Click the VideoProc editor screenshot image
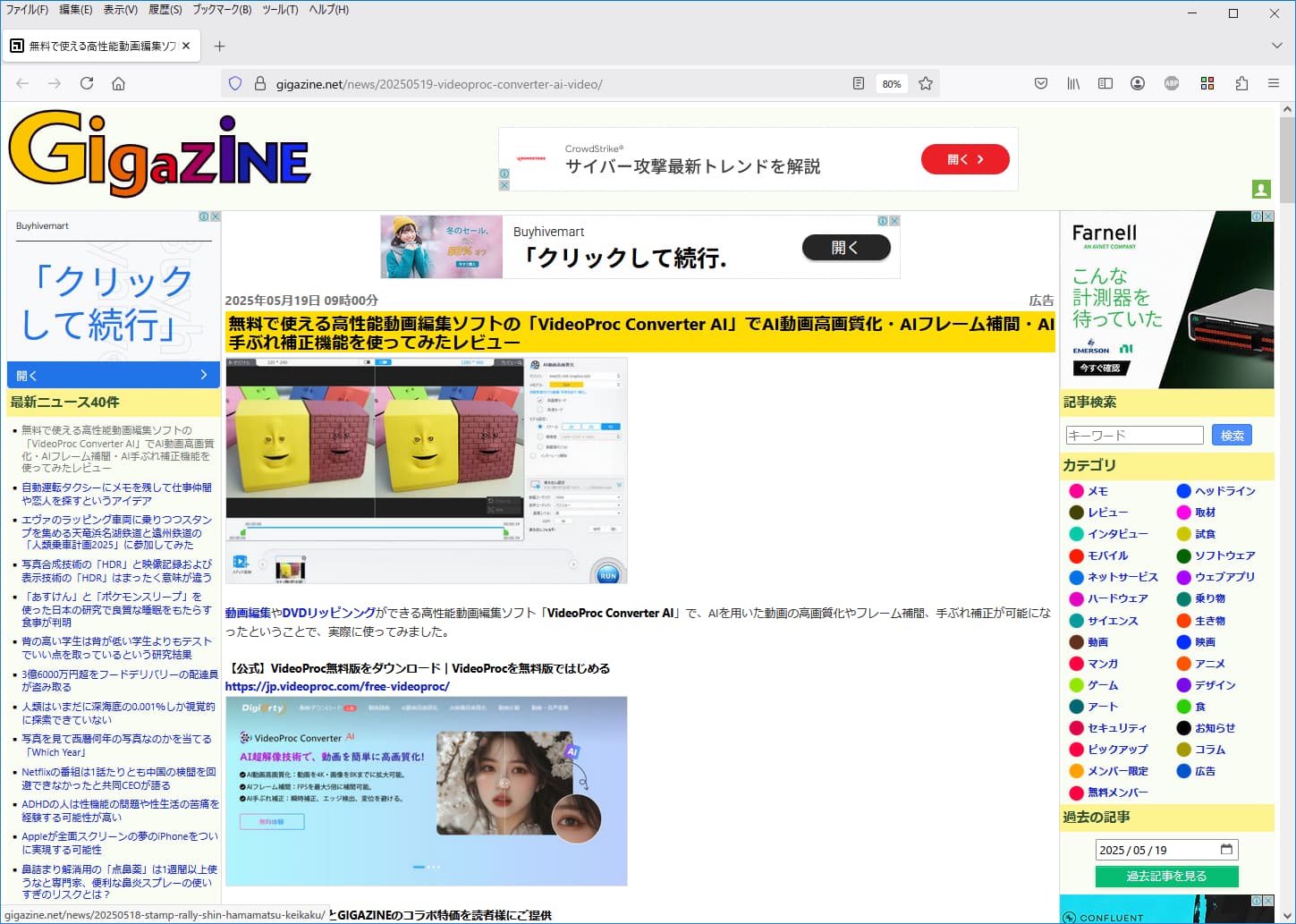The image size is (1296, 924). click(x=426, y=471)
